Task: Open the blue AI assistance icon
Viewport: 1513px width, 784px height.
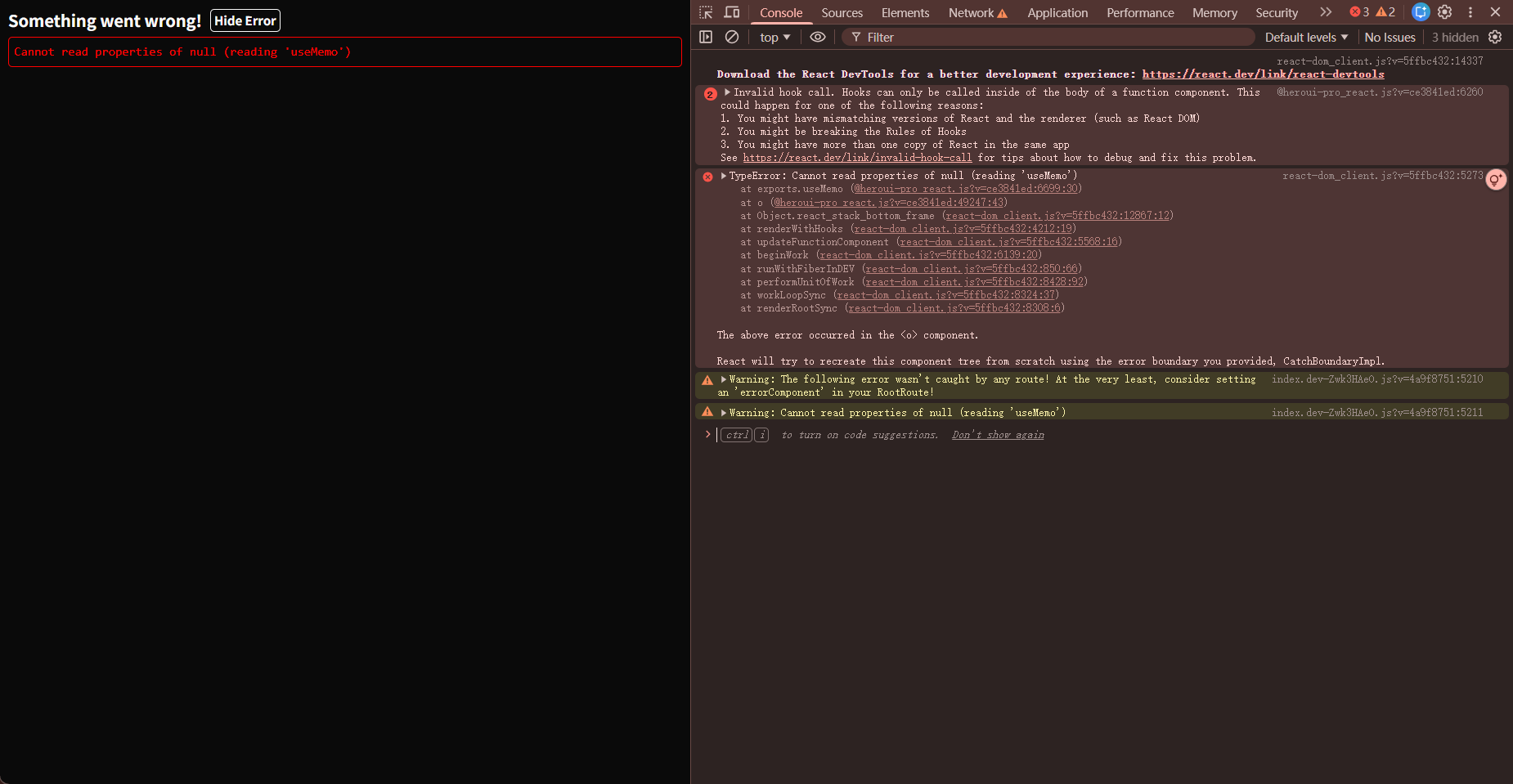Action: click(1421, 12)
